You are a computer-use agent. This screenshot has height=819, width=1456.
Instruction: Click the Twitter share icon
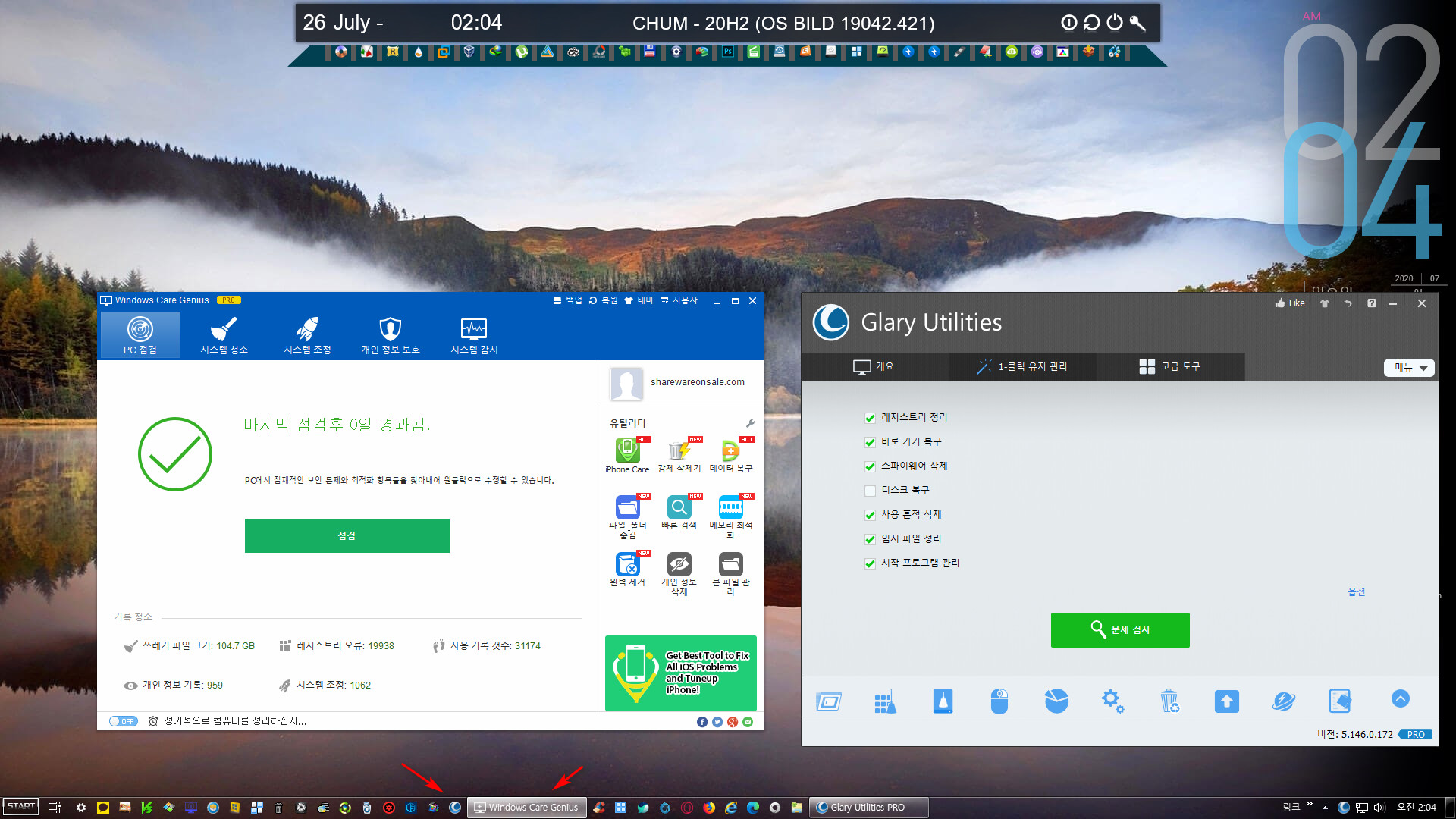(x=717, y=722)
